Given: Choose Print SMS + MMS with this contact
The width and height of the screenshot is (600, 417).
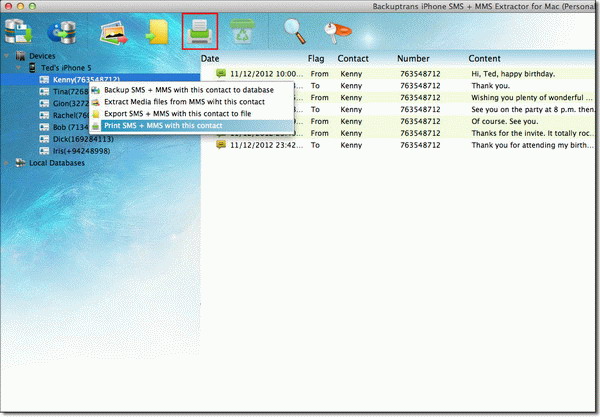Looking at the screenshot, I should 191,125.
